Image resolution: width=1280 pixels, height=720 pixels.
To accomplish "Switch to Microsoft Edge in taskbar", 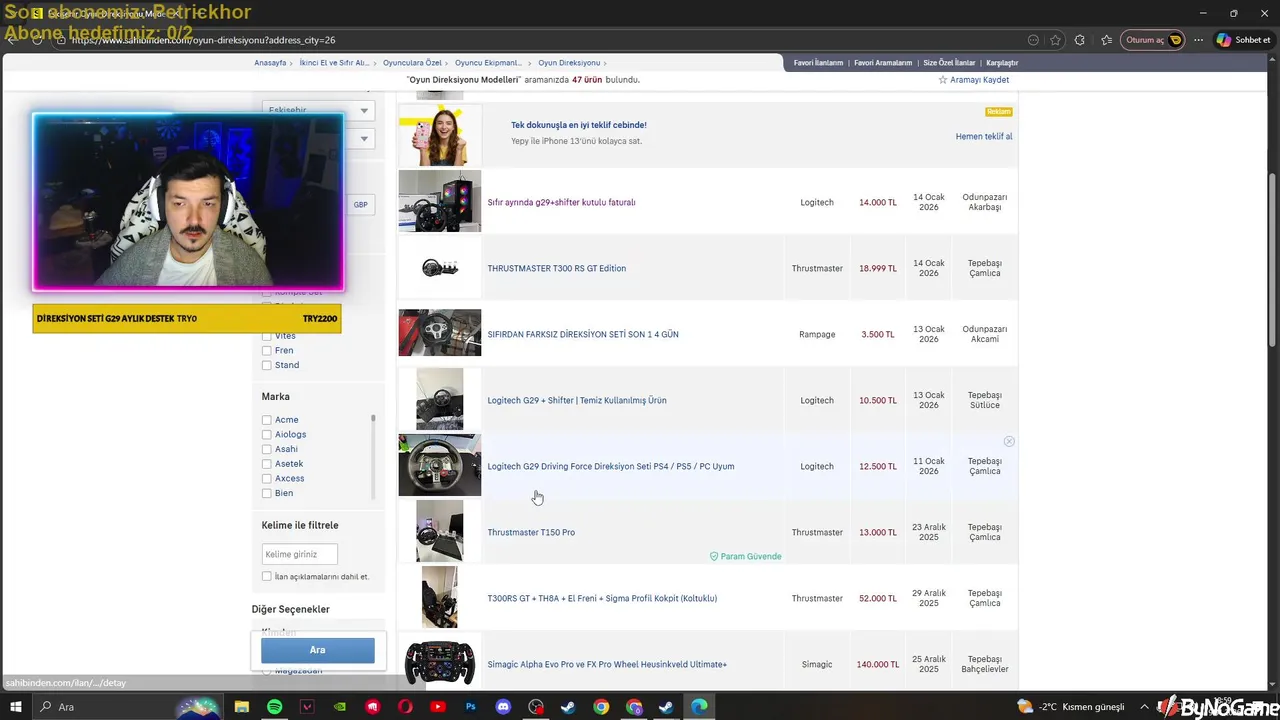I will click(x=699, y=707).
